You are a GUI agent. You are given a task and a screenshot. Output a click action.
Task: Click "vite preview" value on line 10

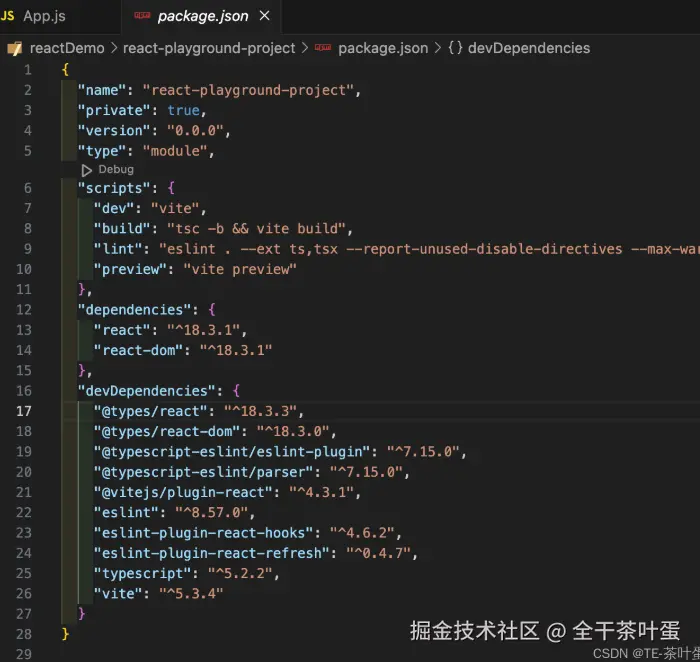tap(240, 269)
